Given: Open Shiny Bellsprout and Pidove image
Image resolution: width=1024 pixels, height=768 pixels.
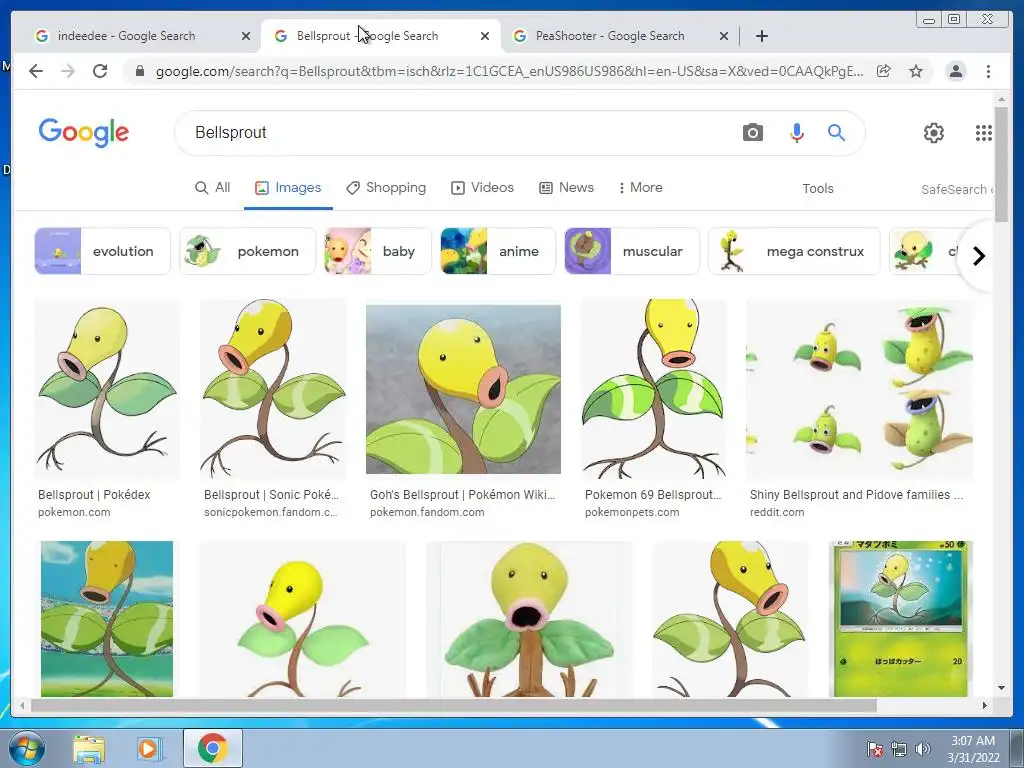Looking at the screenshot, I should click(x=859, y=389).
